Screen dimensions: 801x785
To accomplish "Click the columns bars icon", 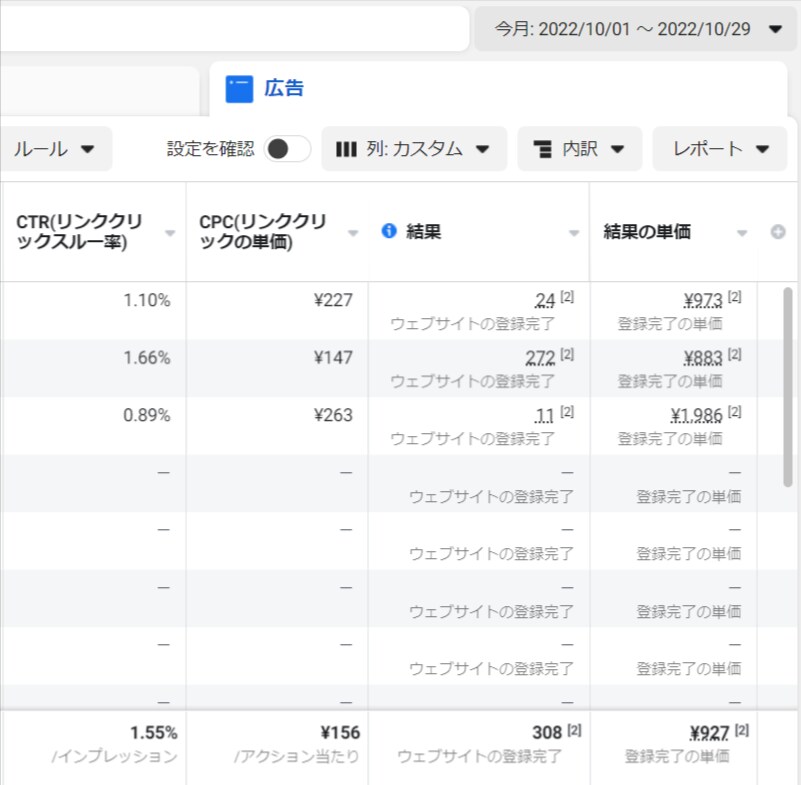I will coord(346,149).
